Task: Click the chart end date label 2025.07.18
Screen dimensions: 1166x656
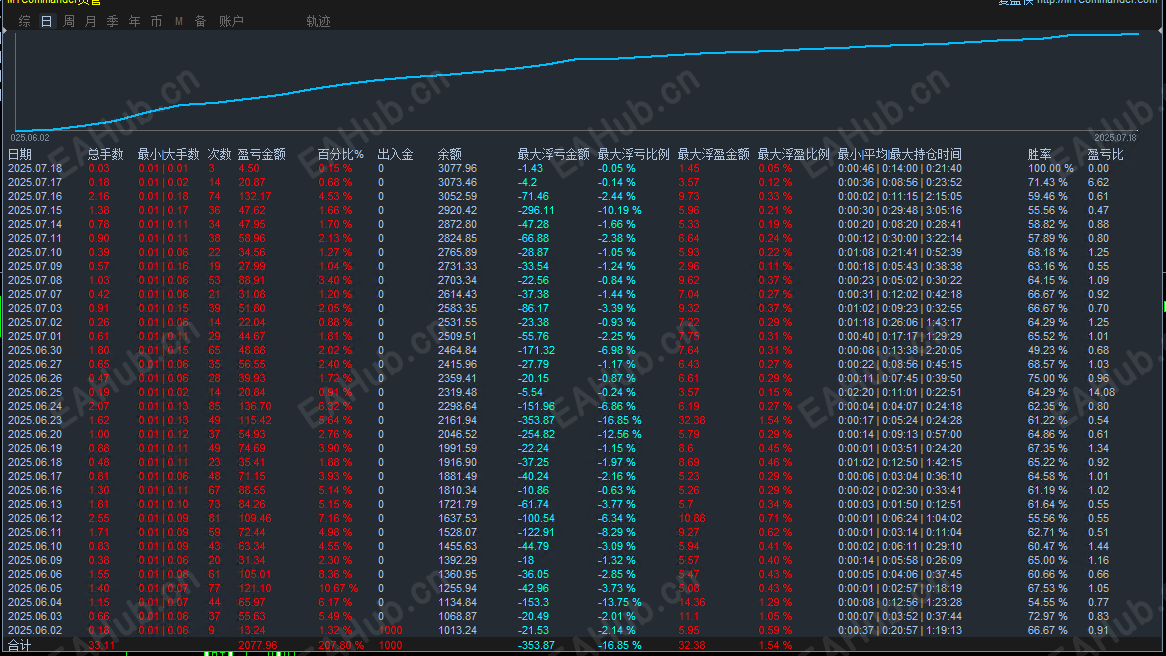Action: 1115,138
